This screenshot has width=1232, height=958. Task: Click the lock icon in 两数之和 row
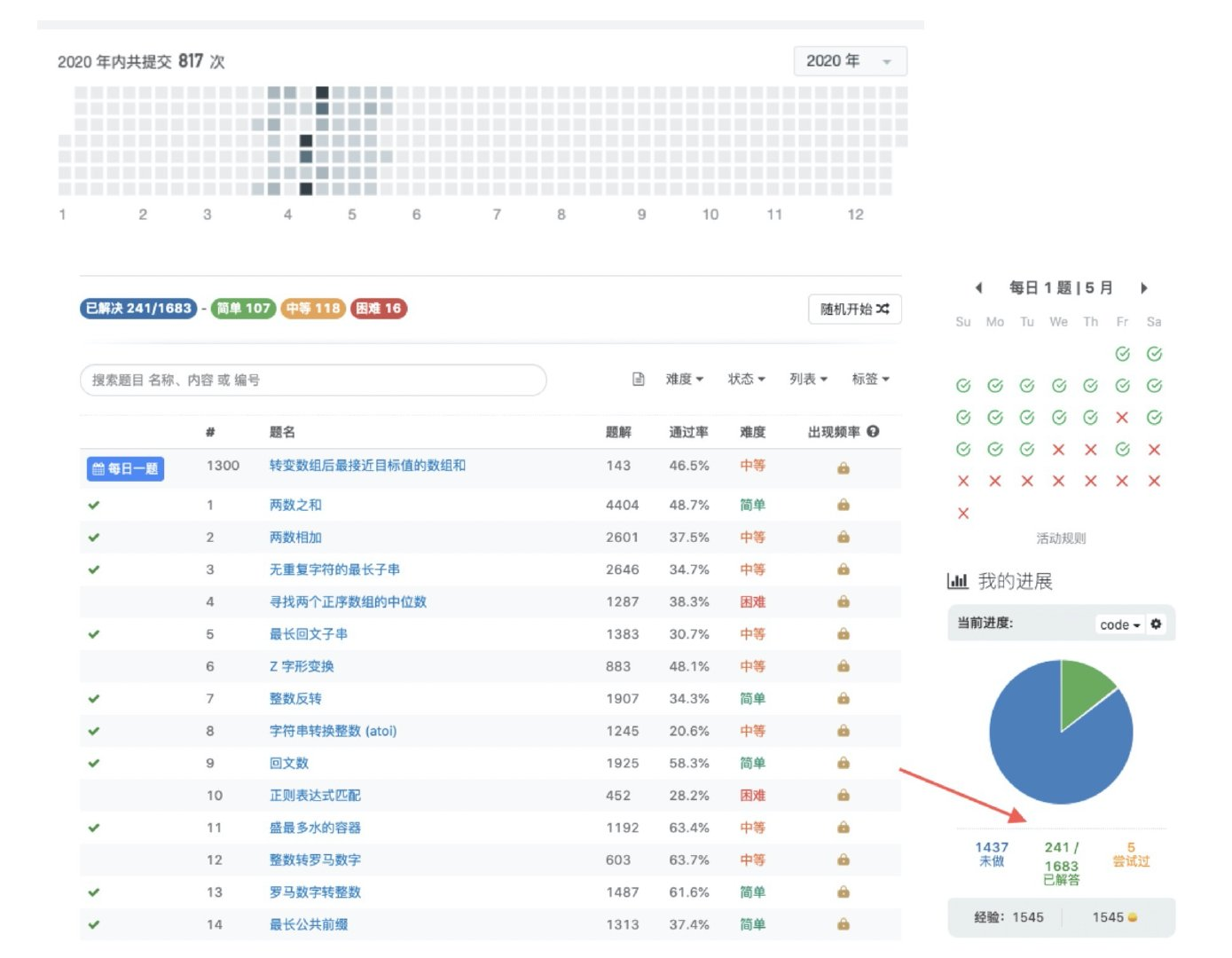click(844, 505)
